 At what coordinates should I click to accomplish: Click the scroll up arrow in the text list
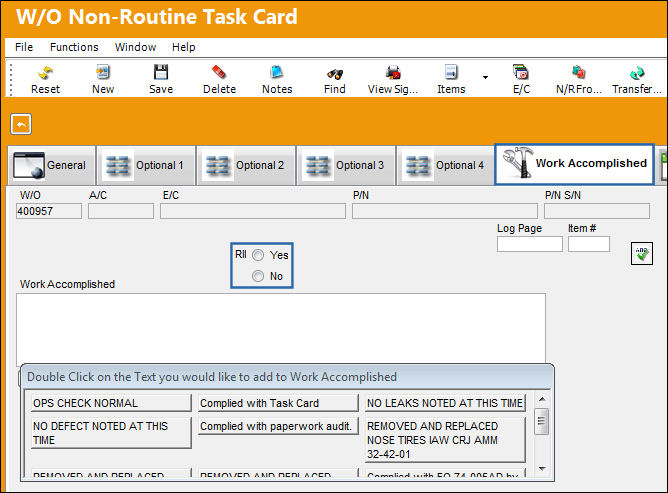(542, 399)
